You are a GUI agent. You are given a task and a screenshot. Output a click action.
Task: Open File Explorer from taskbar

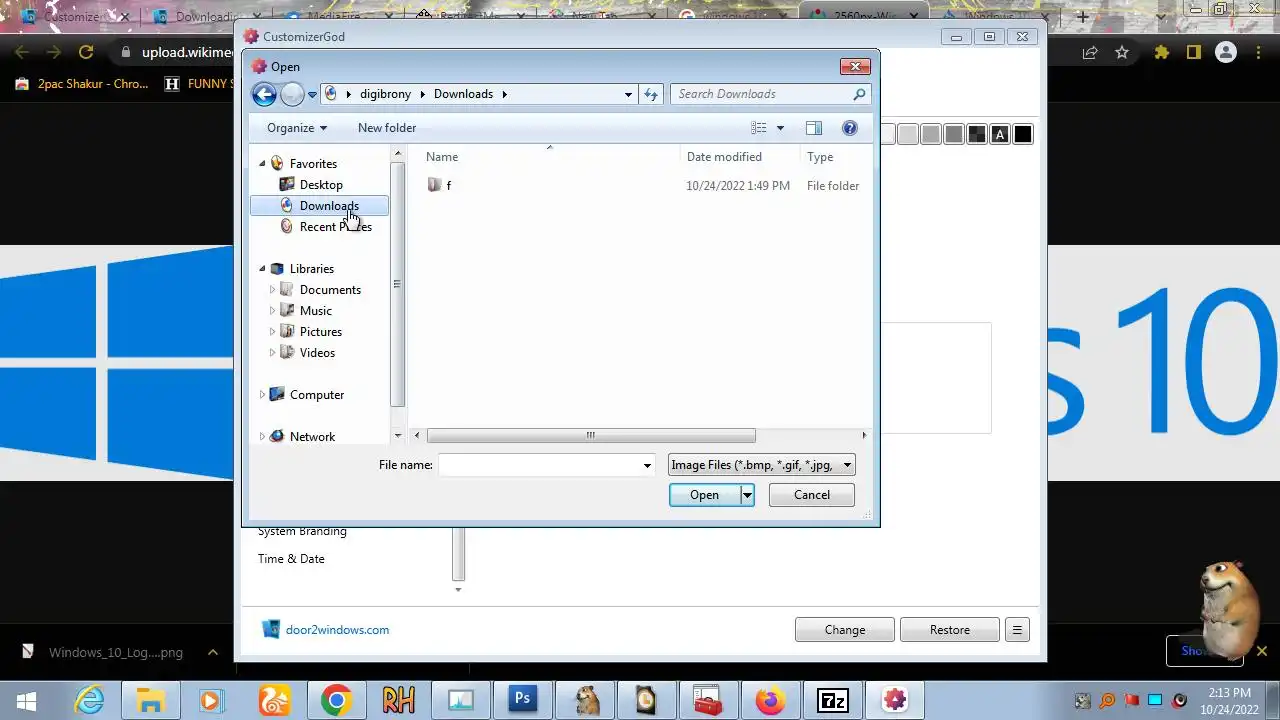pos(150,700)
